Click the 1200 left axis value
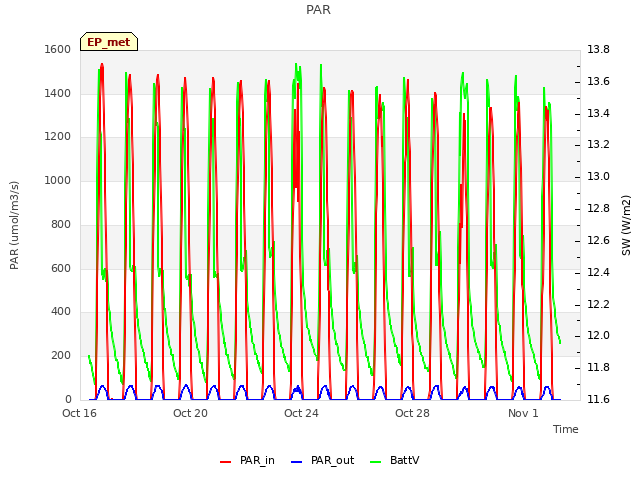 (58, 137)
